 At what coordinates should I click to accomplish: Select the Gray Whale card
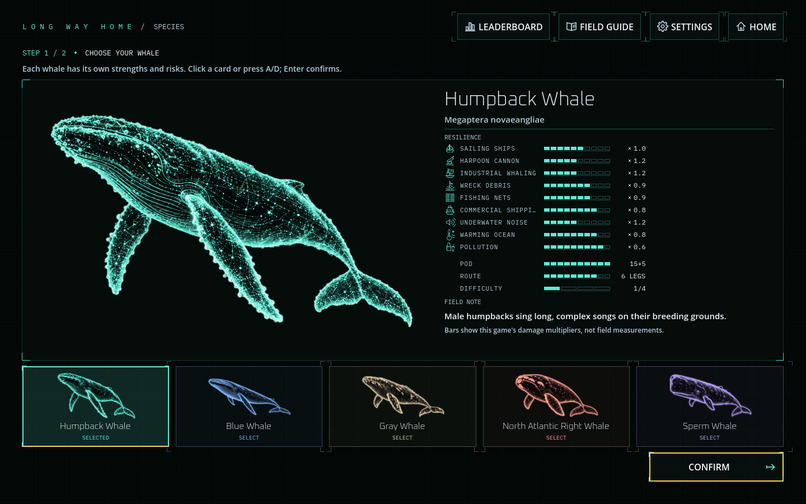tap(402, 406)
